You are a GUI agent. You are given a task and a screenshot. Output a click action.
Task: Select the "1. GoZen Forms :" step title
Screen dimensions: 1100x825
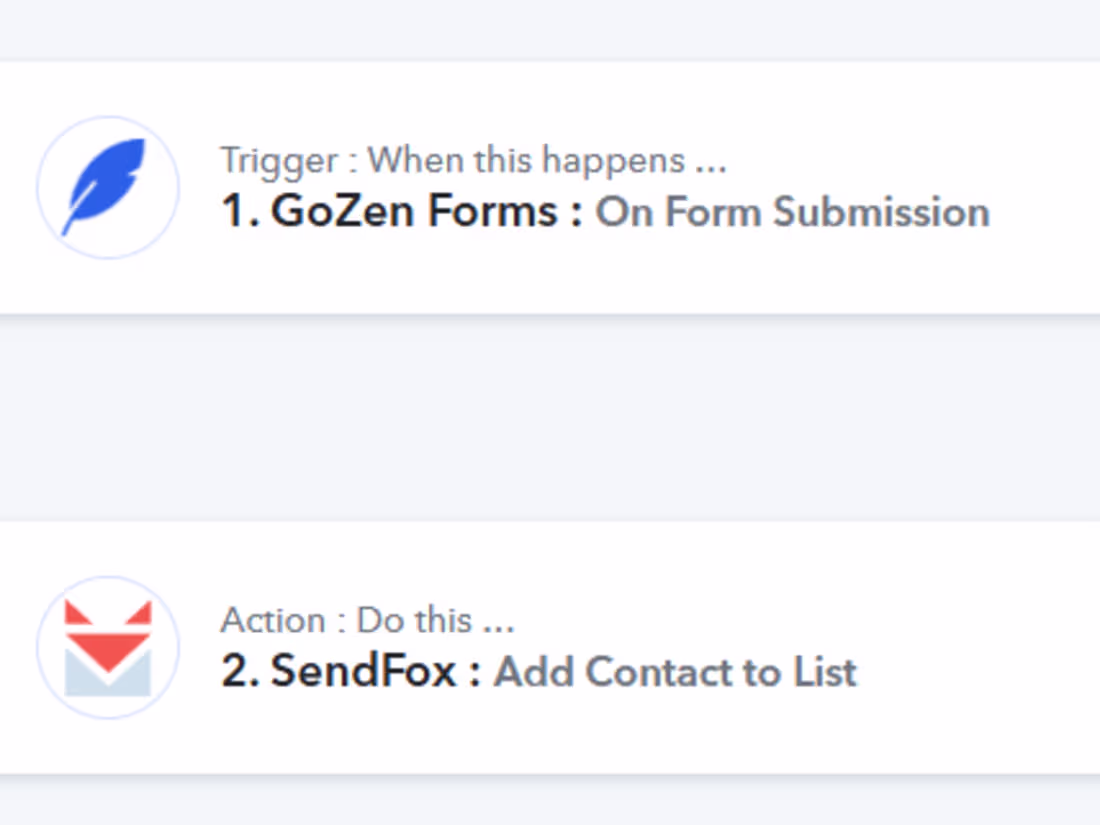pyautogui.click(x=402, y=212)
